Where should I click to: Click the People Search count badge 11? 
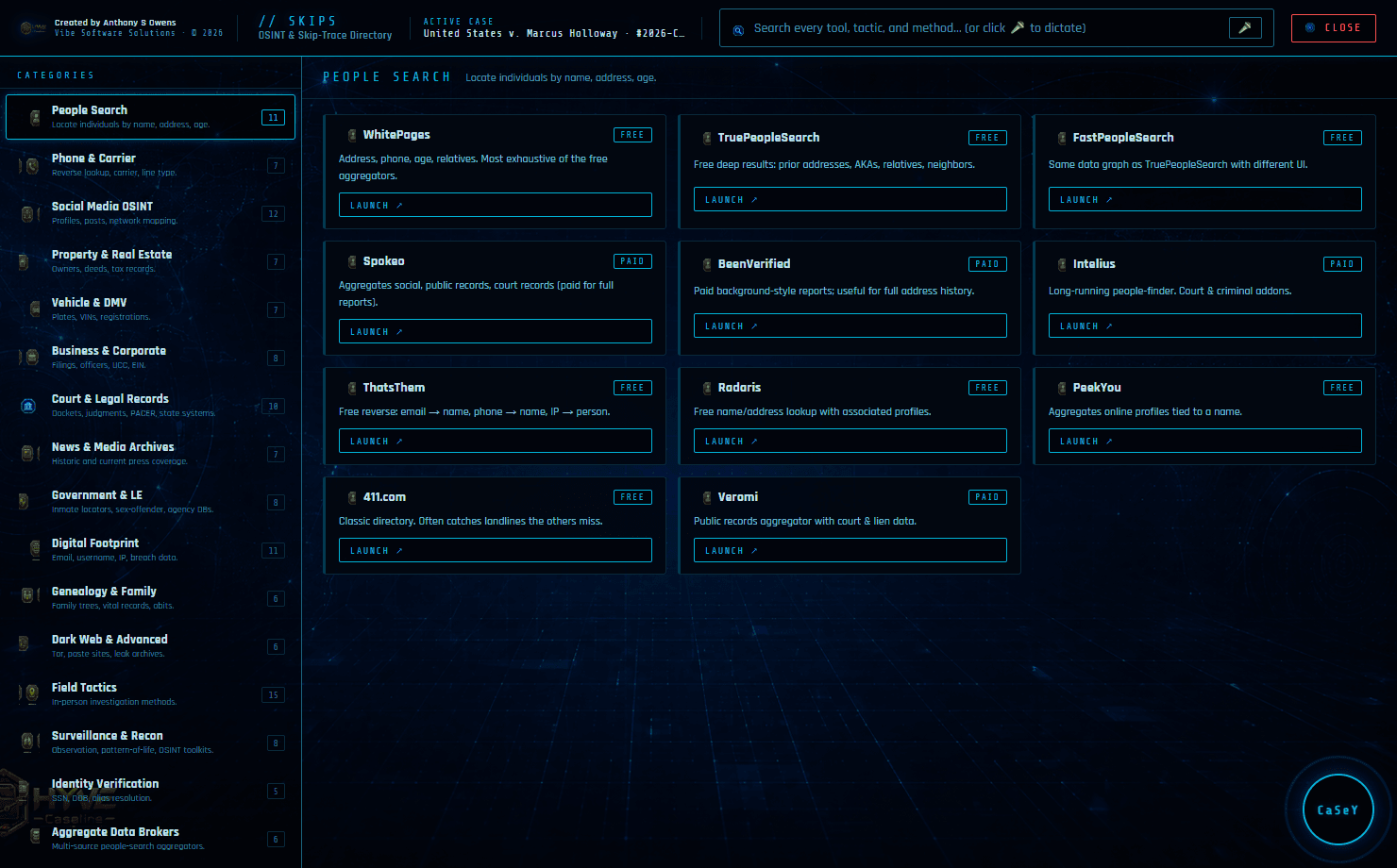[273, 118]
